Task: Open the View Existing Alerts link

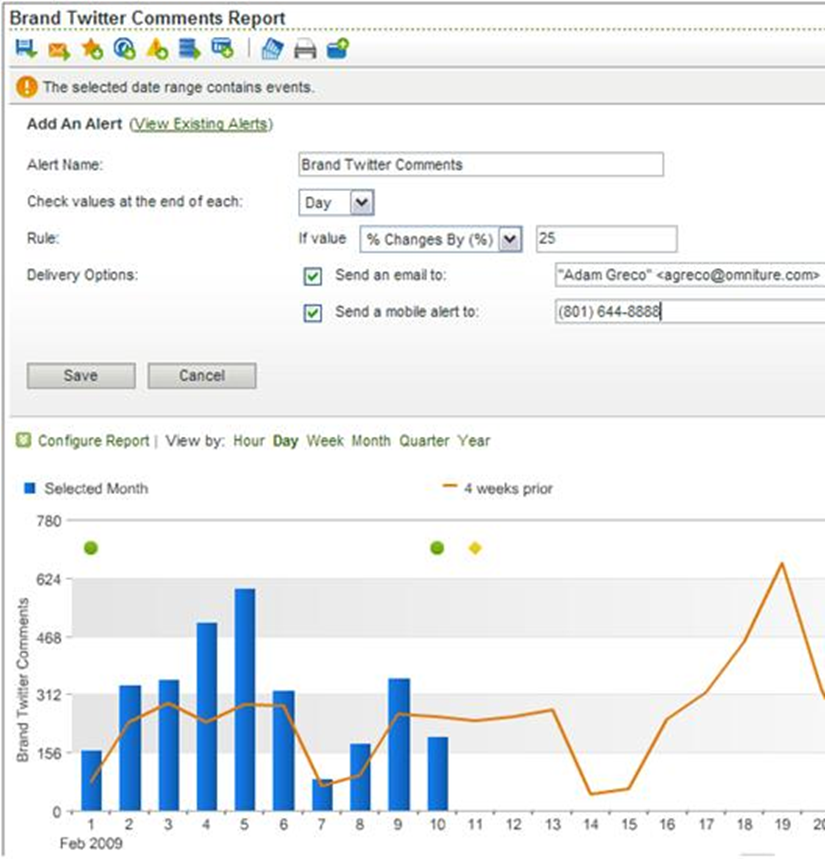Action: coord(201,124)
